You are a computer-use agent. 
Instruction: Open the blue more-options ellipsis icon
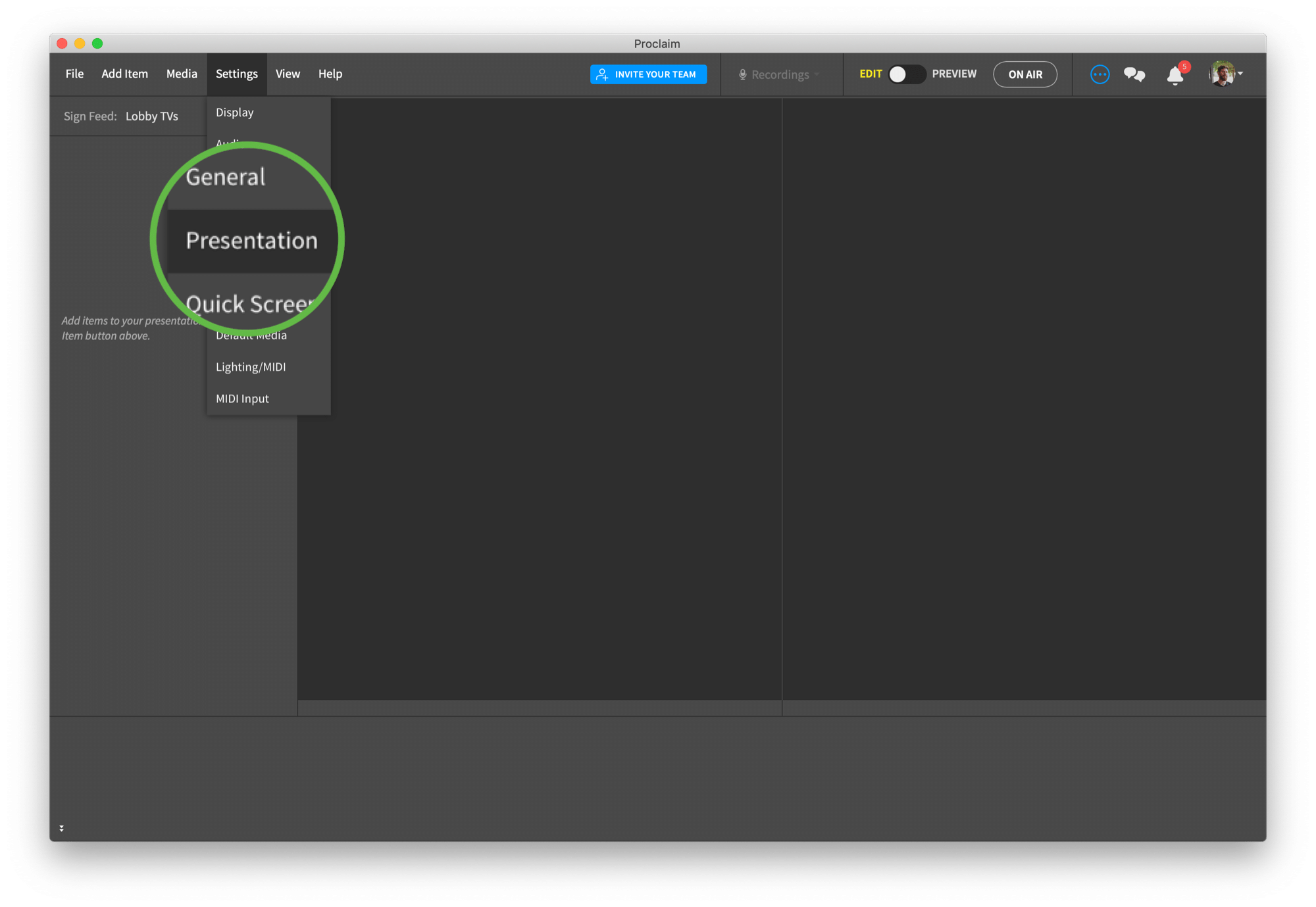coord(1100,74)
